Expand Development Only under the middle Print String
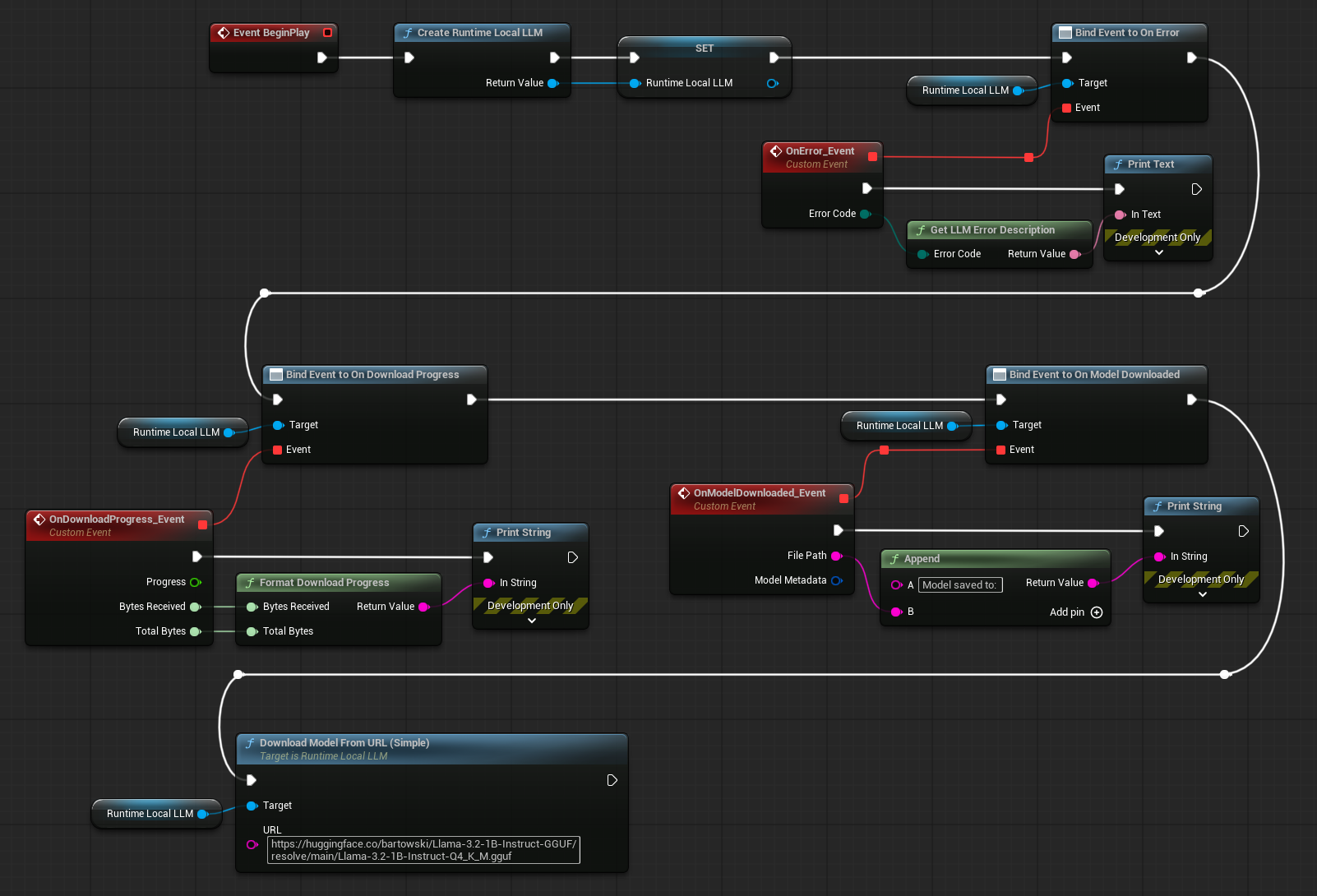 (530, 620)
